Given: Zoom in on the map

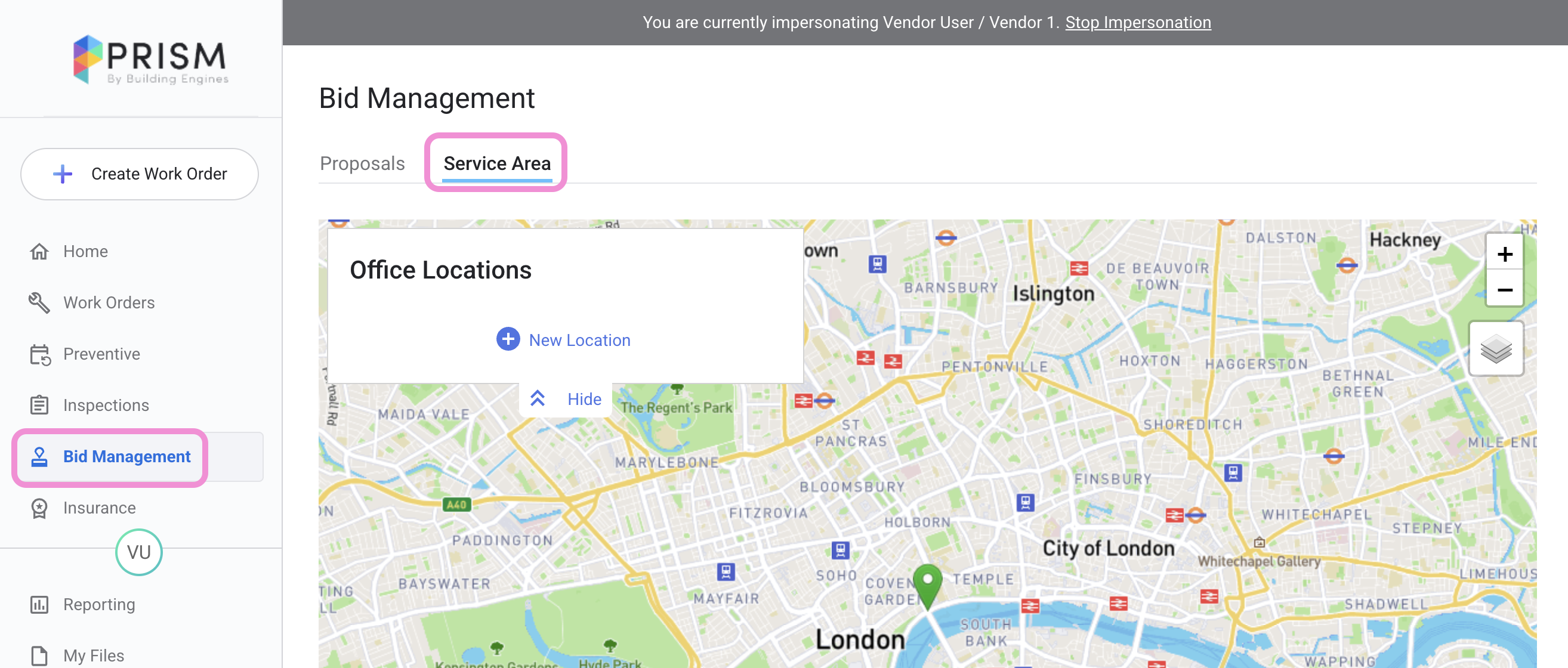Looking at the screenshot, I should pos(1504,253).
